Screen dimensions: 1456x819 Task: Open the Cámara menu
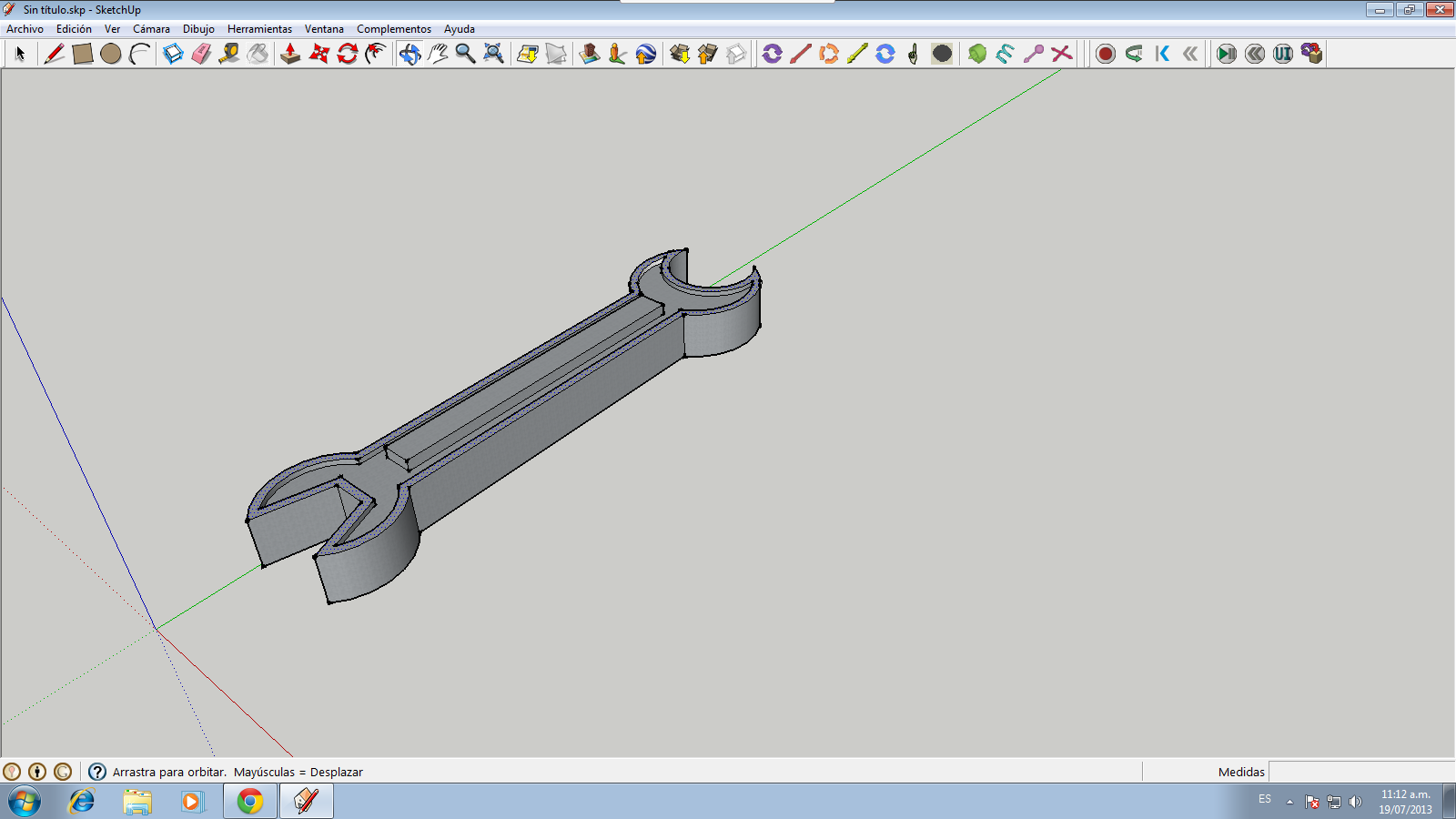(x=151, y=29)
